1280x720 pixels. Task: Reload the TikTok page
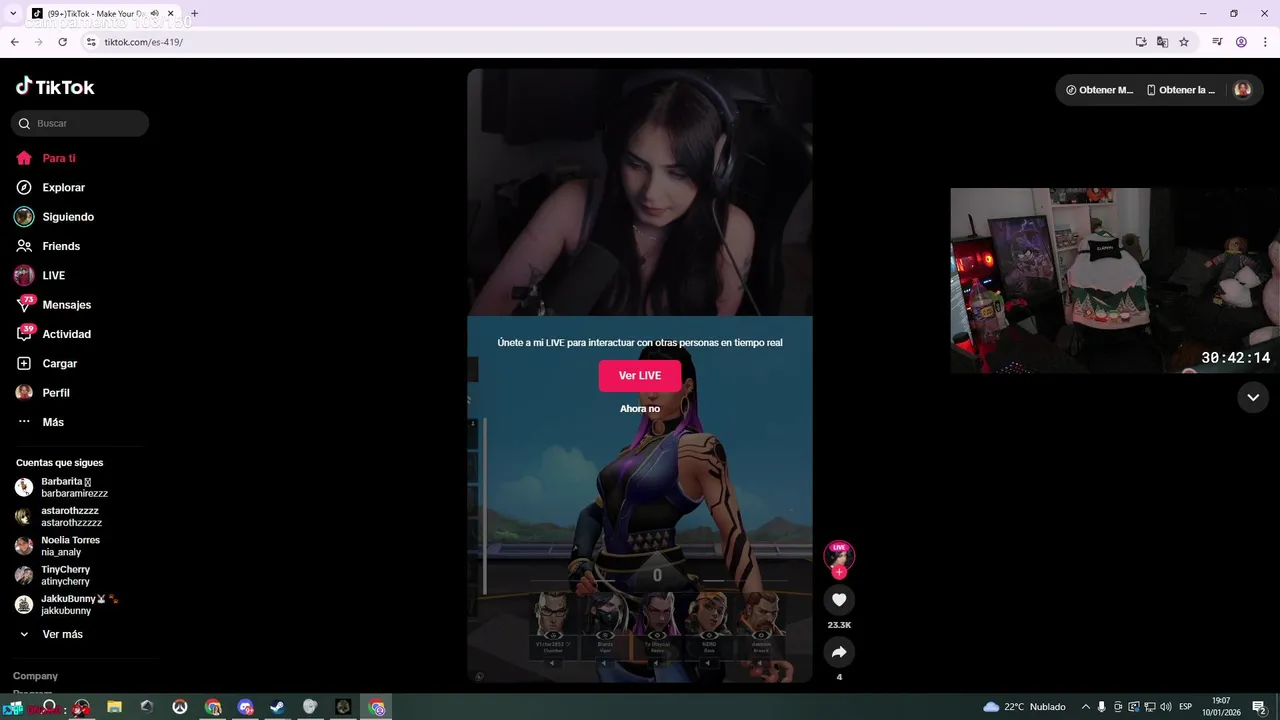(x=62, y=42)
